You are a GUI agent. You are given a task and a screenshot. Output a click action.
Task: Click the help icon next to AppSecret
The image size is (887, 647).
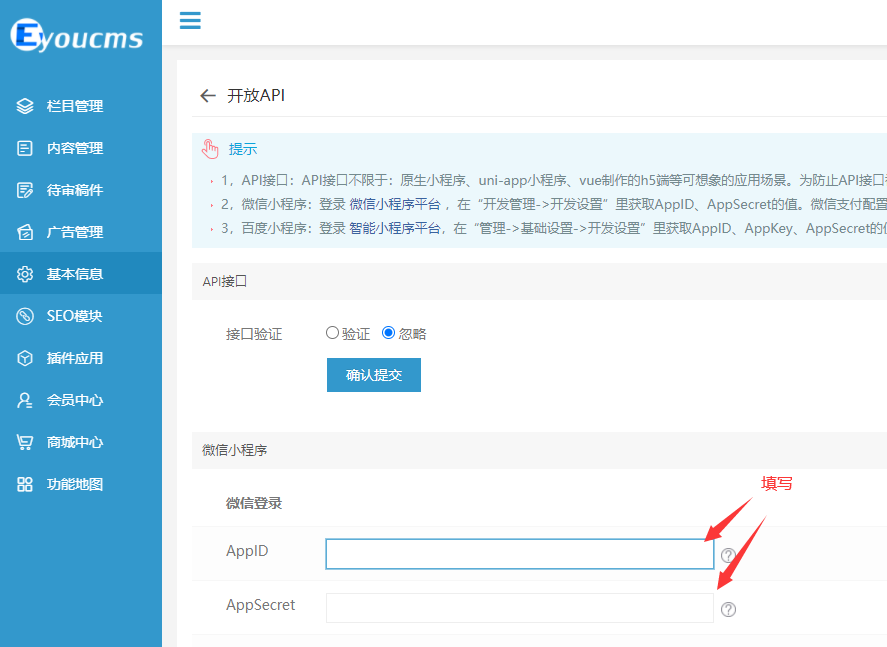click(x=728, y=609)
